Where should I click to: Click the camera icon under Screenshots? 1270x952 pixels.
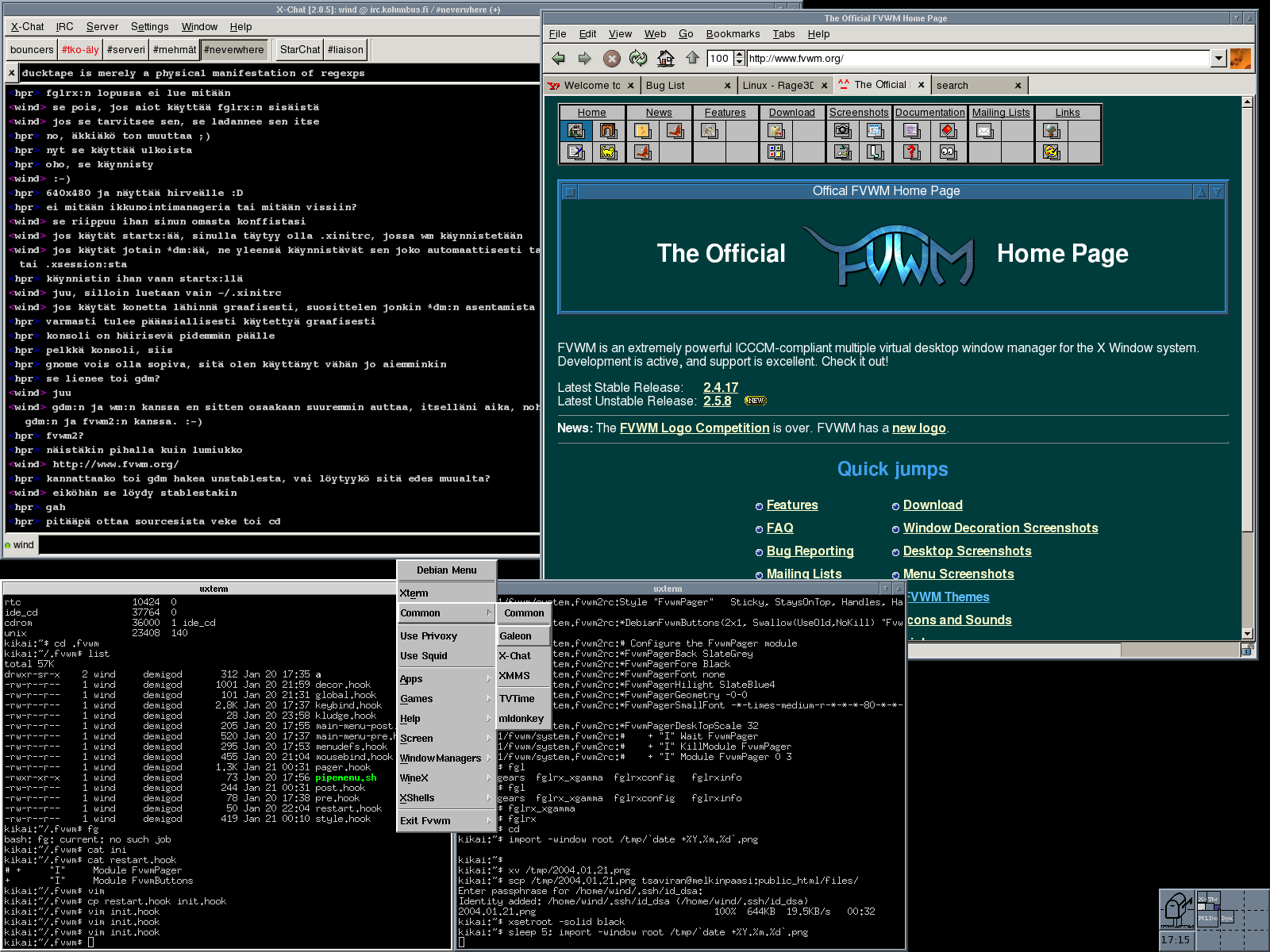pos(842,131)
